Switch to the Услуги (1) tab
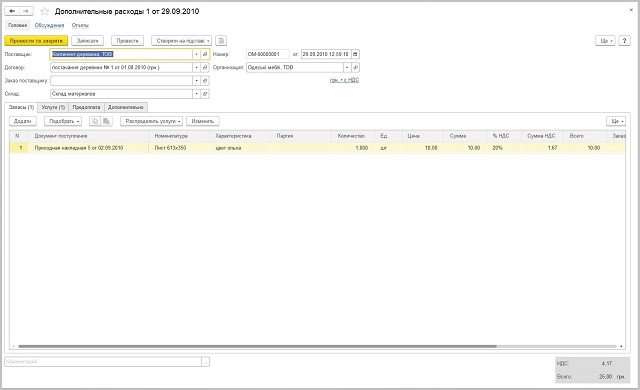 click(x=53, y=107)
